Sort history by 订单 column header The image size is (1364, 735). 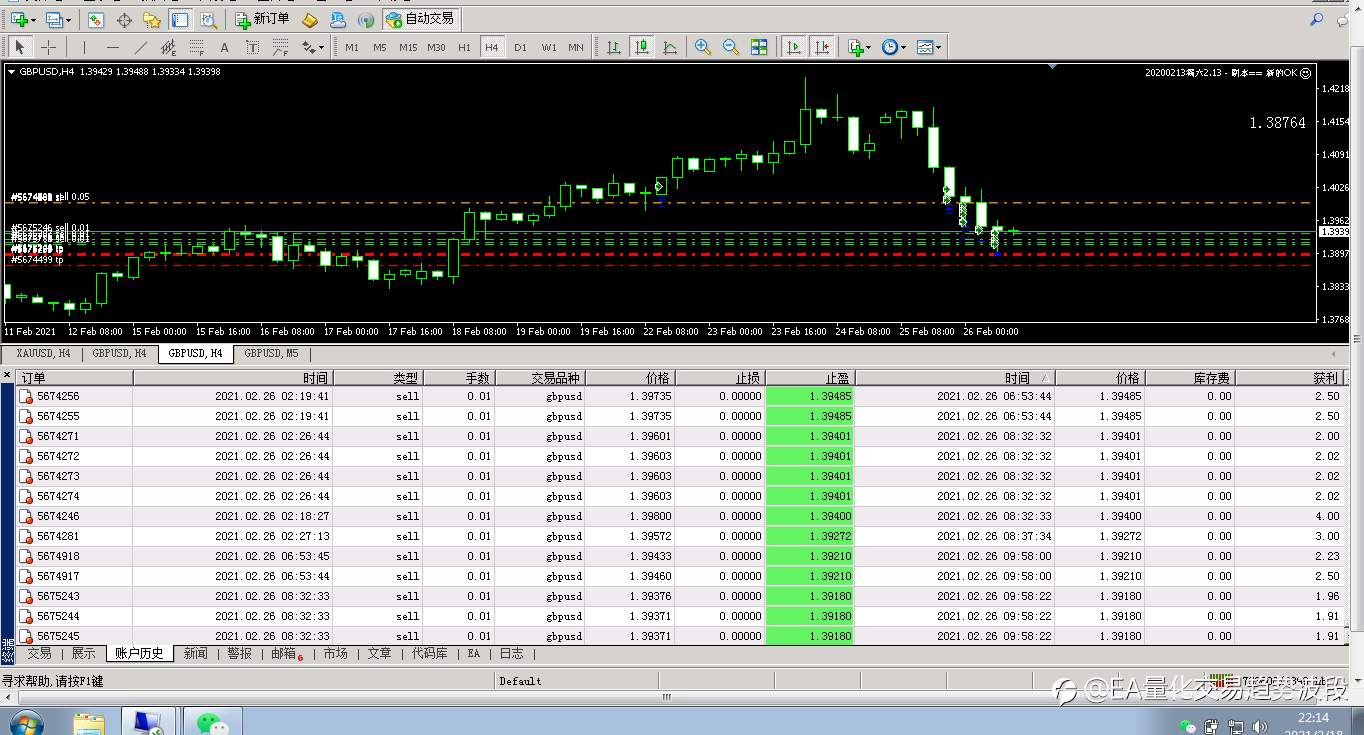74,378
